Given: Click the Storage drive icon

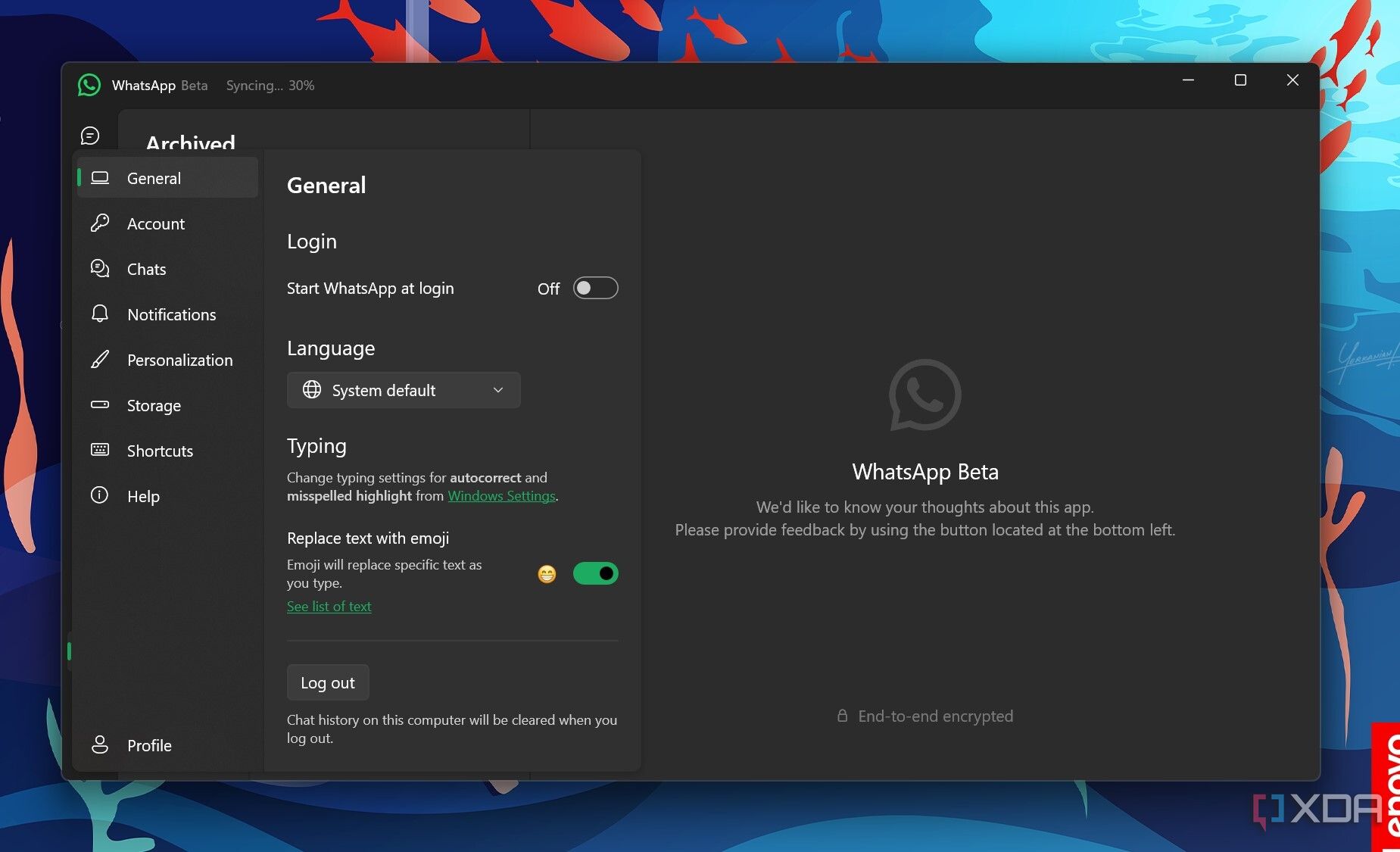Looking at the screenshot, I should (100, 404).
